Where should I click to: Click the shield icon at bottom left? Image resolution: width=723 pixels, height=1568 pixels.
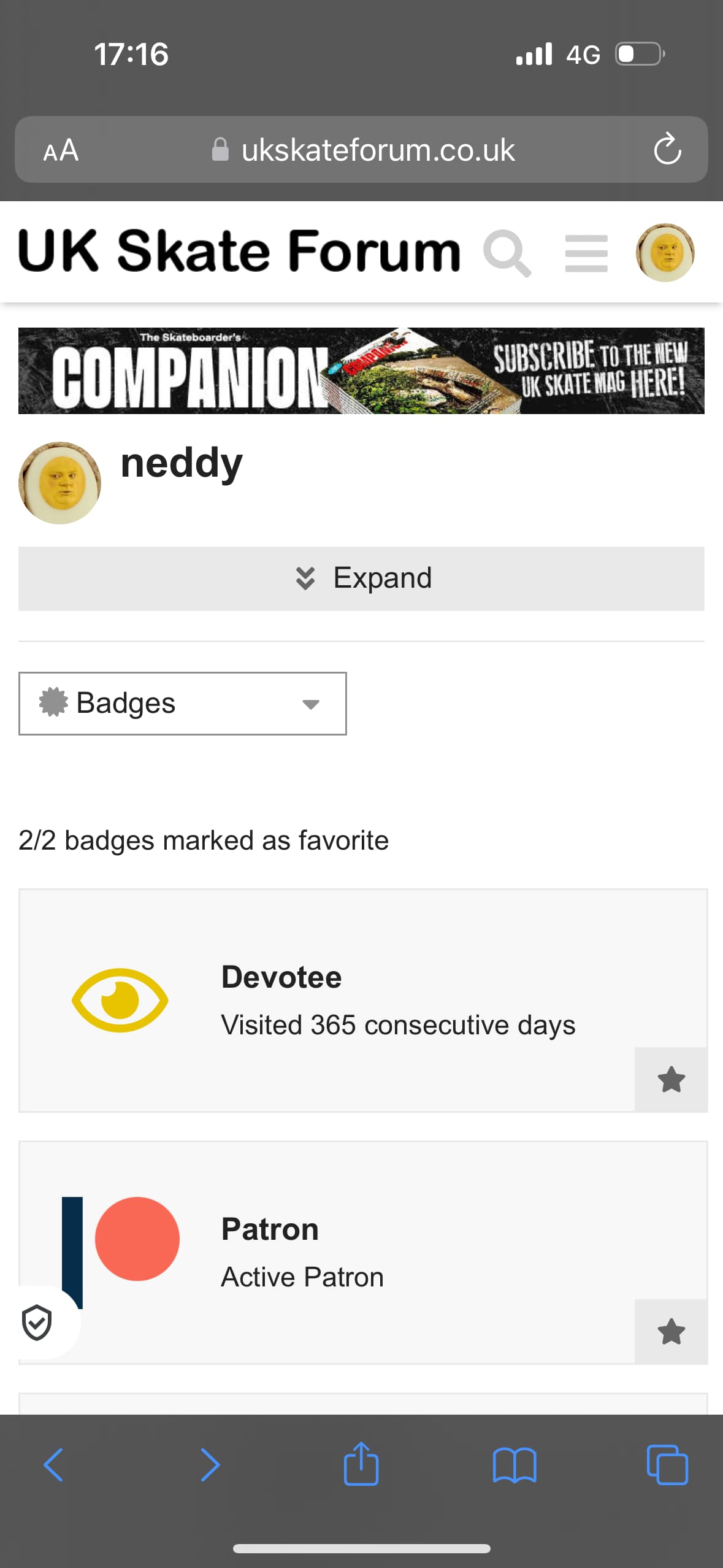(x=37, y=1323)
